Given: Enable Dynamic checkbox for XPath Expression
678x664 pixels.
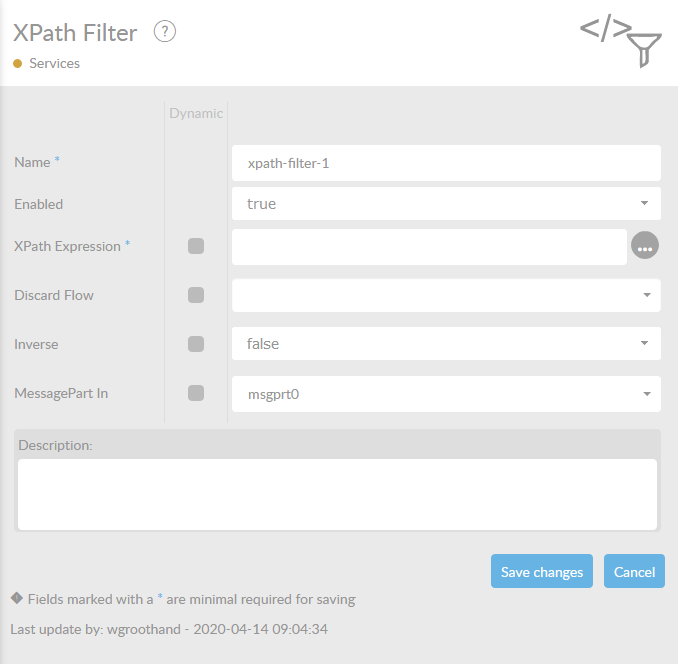Looking at the screenshot, I should click(x=196, y=246).
